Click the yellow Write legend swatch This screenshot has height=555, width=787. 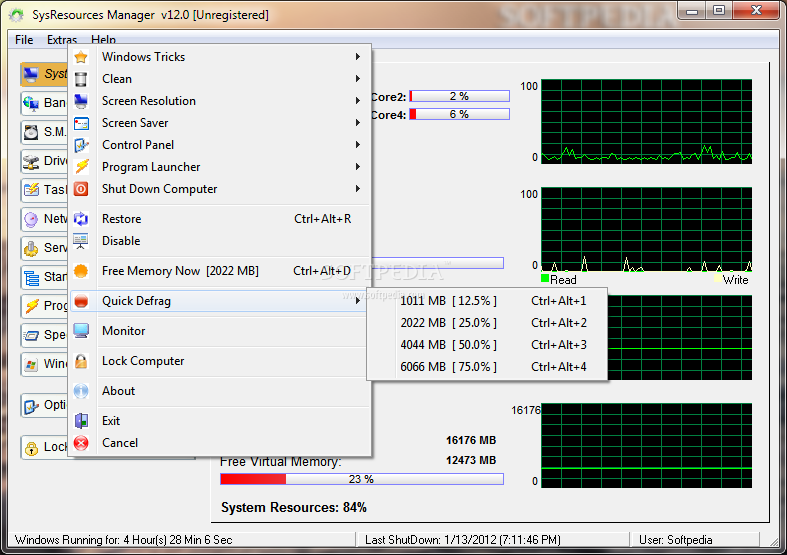(718, 279)
